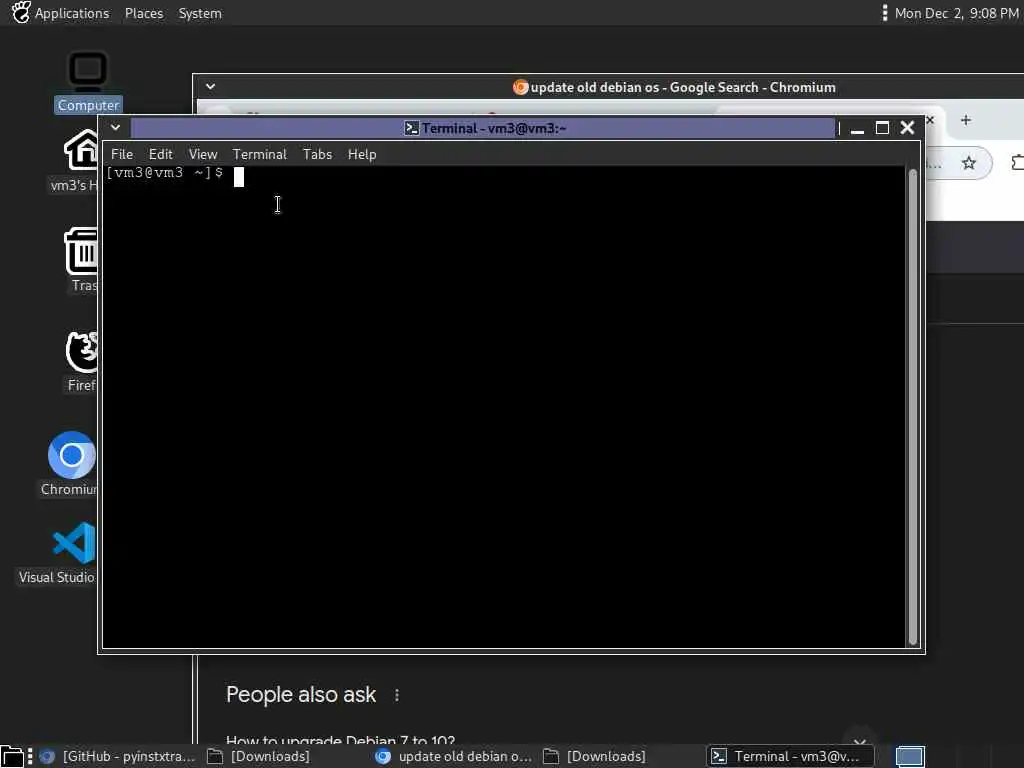Open a new Chromium tab with plus
1024x768 pixels.
[966, 120]
